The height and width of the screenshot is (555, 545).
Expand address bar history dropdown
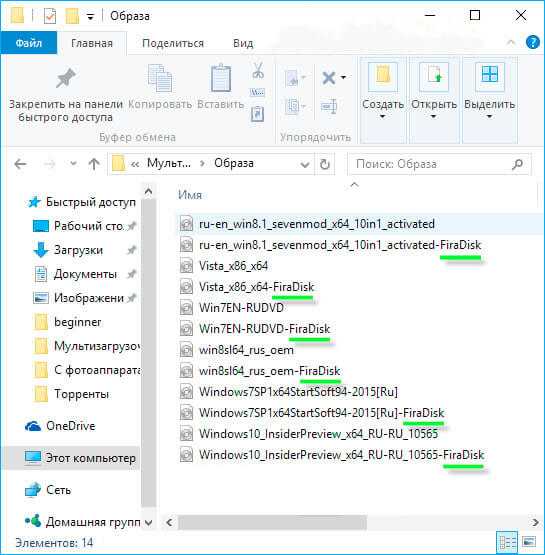[x=304, y=164]
